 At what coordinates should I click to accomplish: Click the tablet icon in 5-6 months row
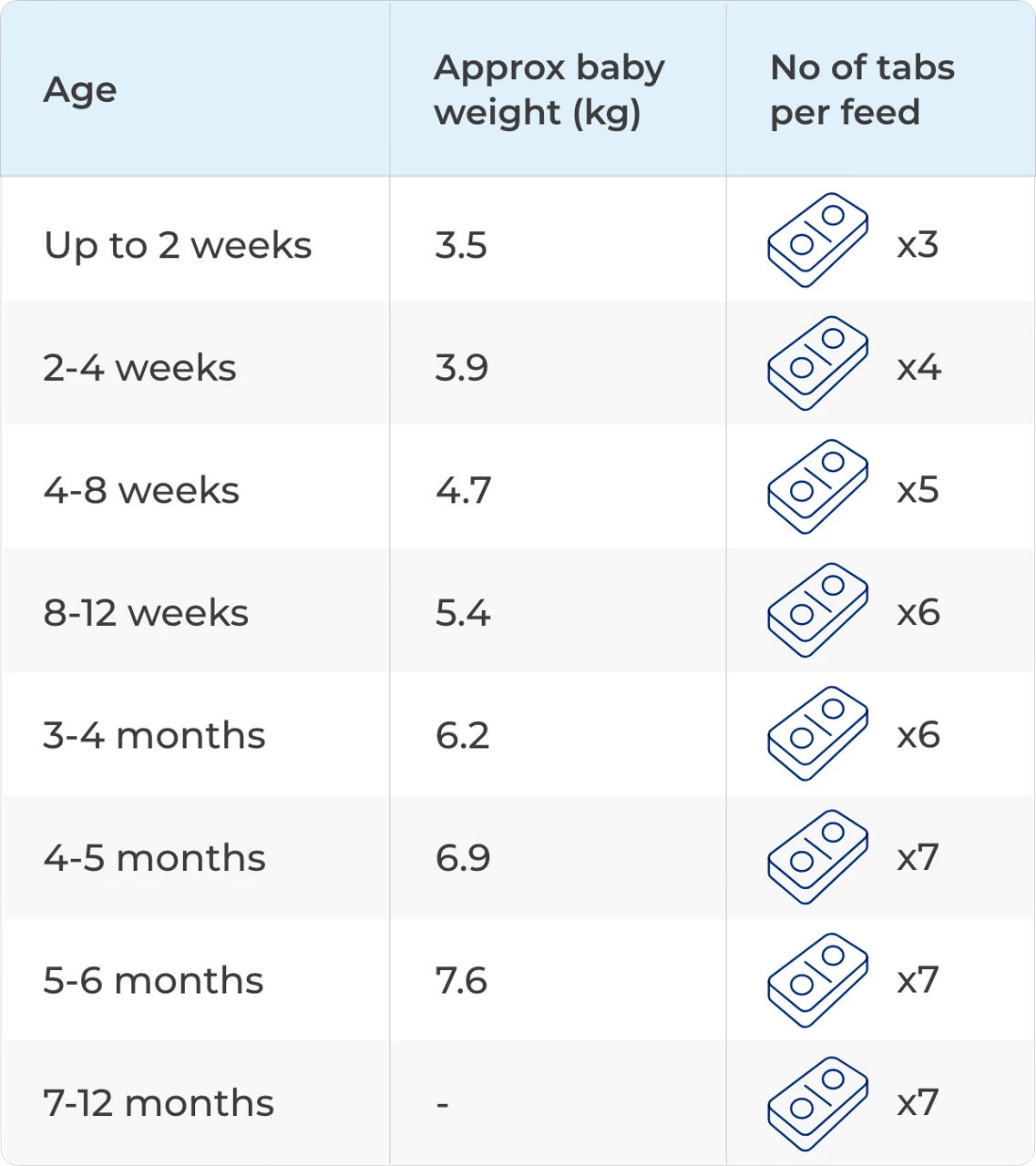tap(817, 980)
